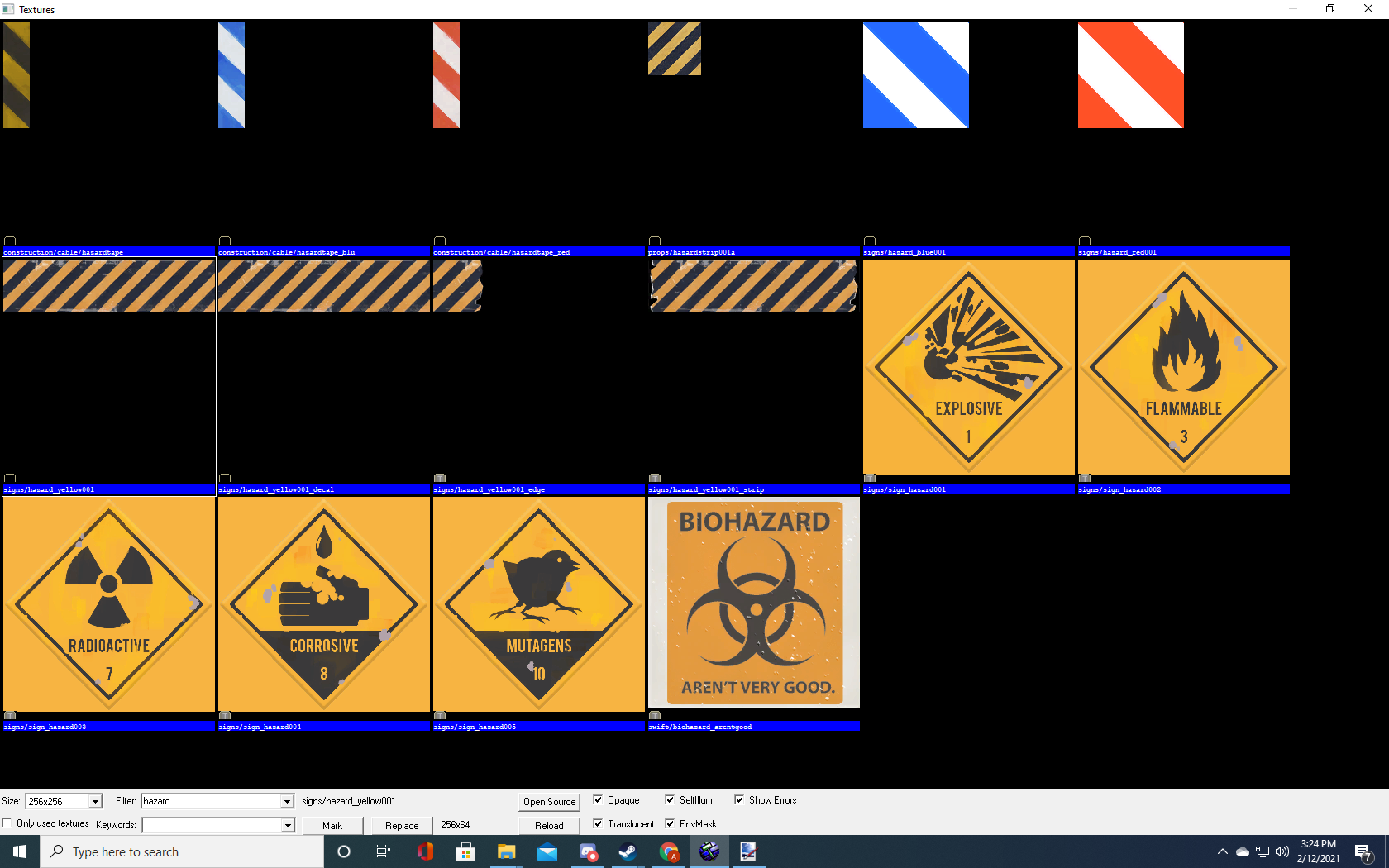Image resolution: width=1389 pixels, height=868 pixels.
Task: Click the Reload button
Action: point(549,826)
